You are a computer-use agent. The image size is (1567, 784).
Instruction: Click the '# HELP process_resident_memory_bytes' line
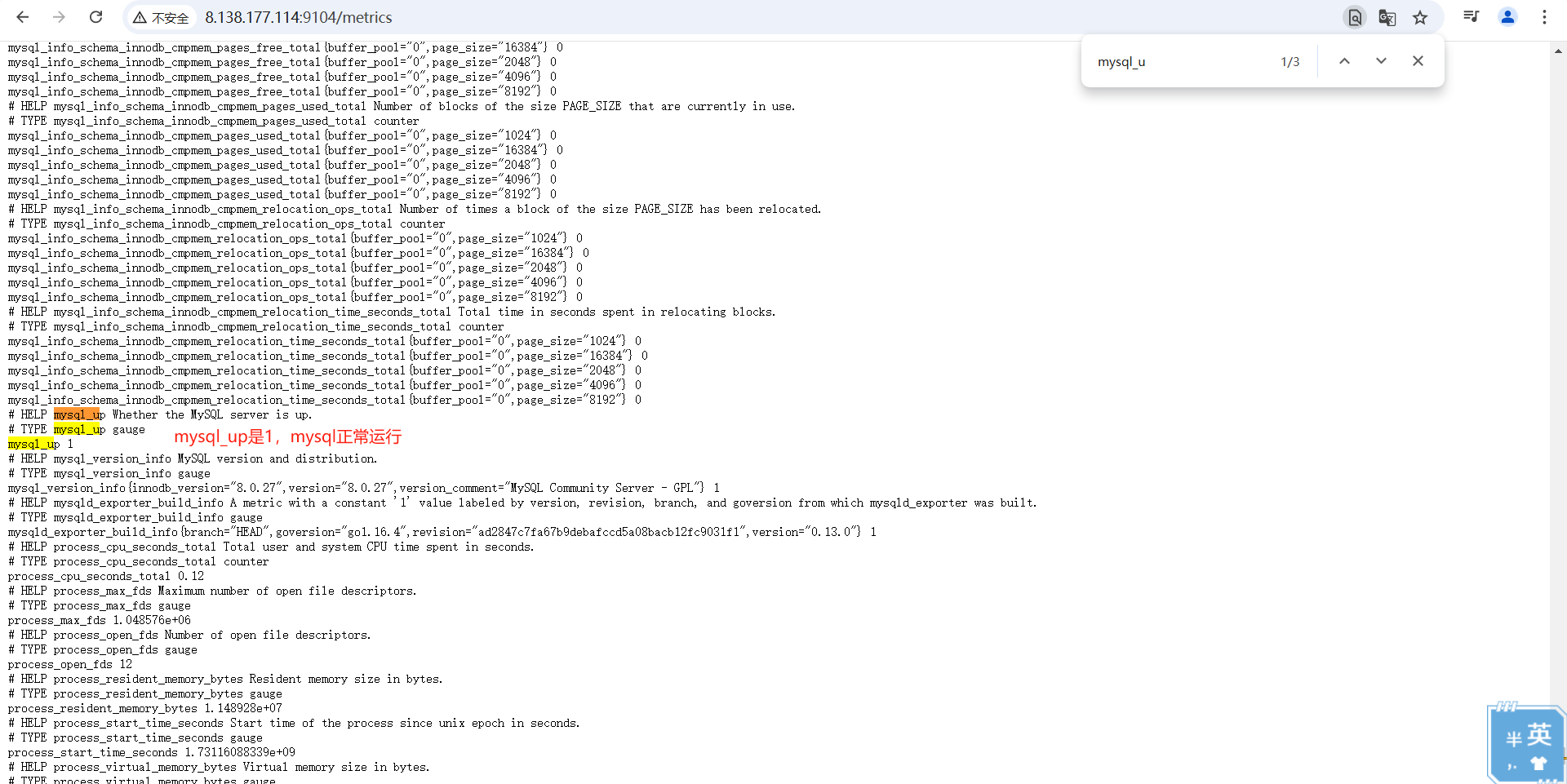pos(225,680)
